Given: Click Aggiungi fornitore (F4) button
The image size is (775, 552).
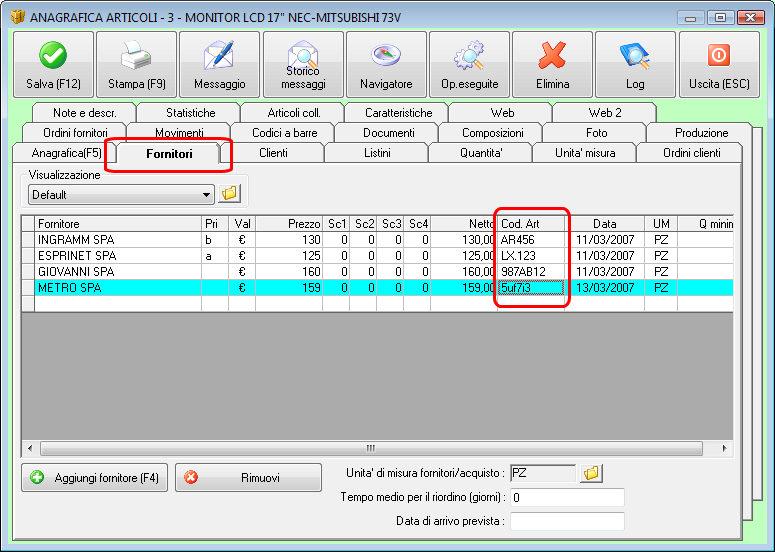Looking at the screenshot, I should point(94,477).
